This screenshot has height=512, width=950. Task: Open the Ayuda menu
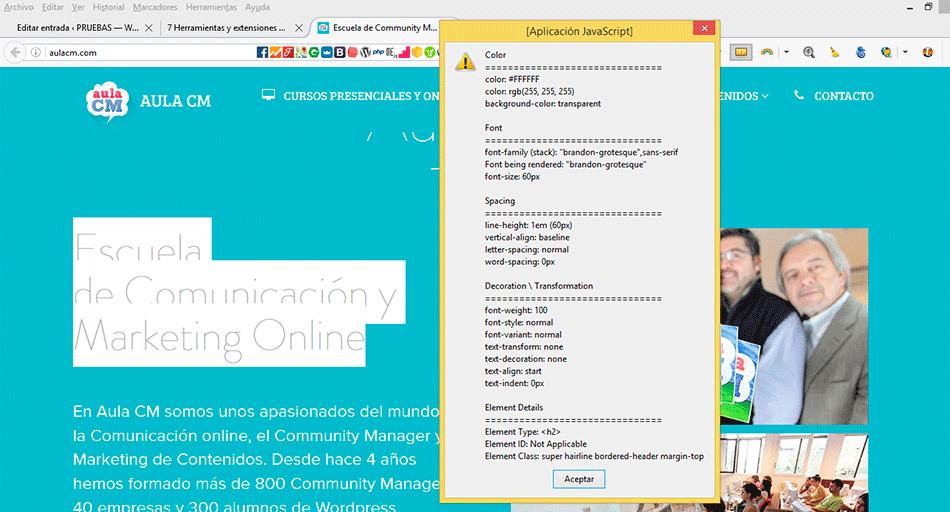pos(257,7)
